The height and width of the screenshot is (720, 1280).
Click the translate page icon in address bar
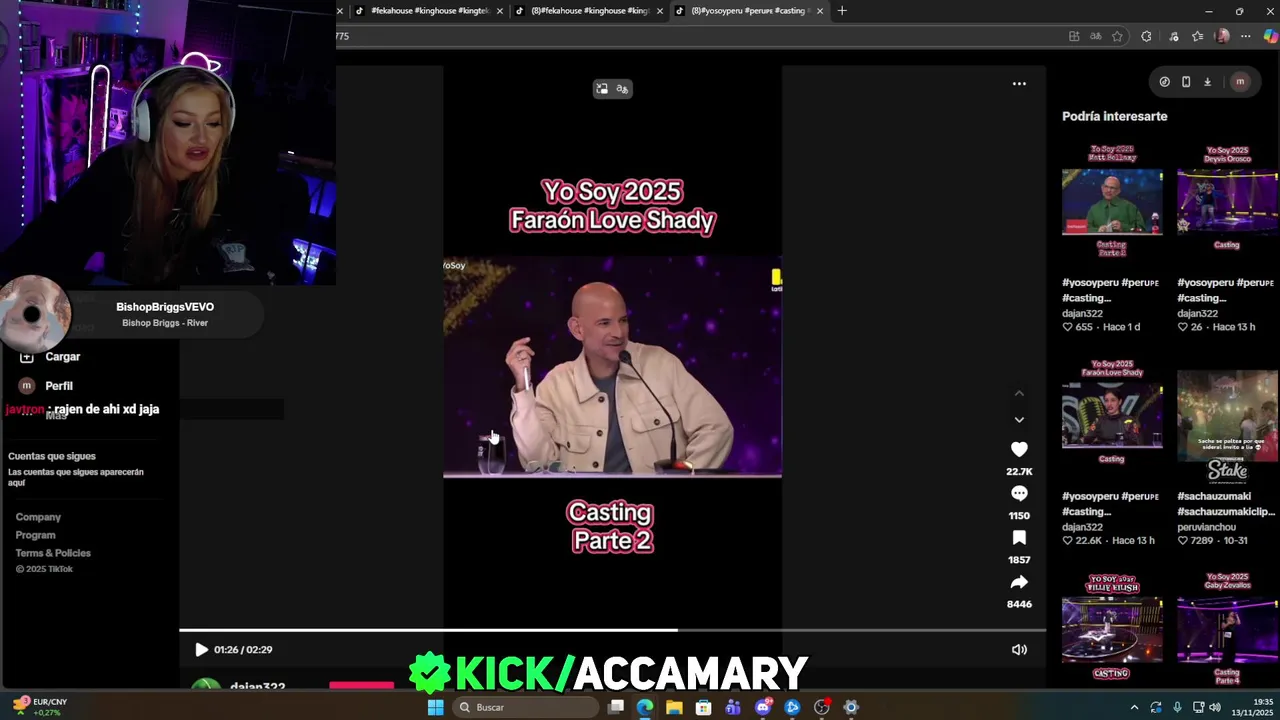point(1096,36)
